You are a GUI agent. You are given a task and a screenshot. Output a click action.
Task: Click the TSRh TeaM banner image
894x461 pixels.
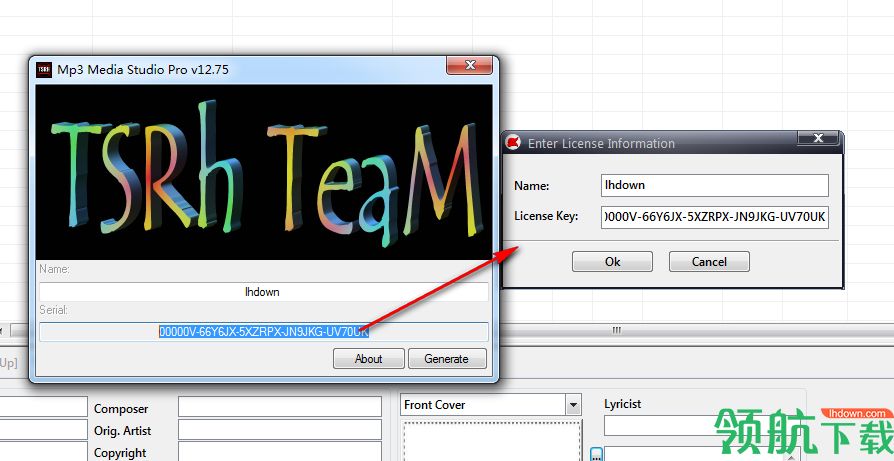[x=263, y=172]
